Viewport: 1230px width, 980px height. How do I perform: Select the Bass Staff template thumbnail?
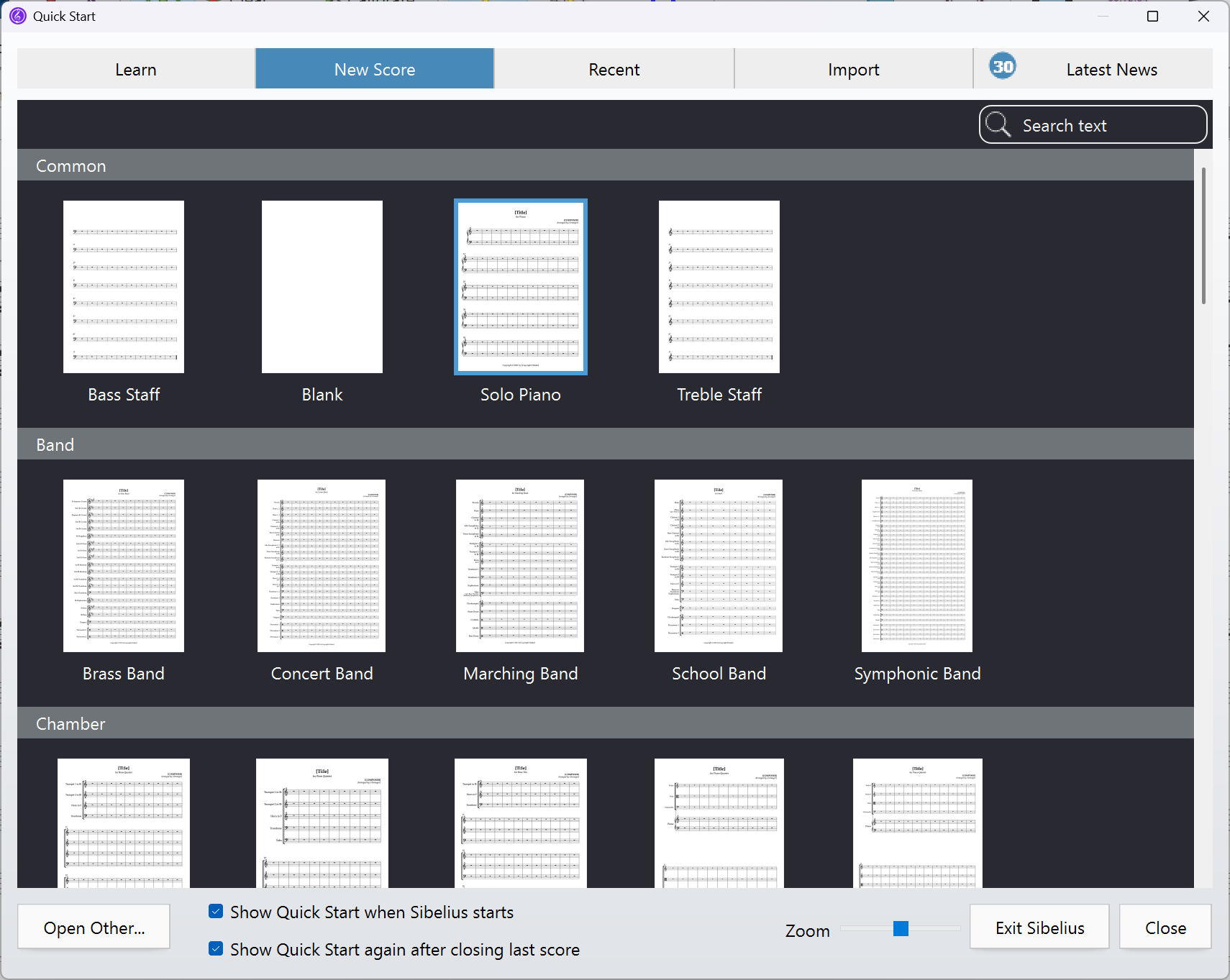click(124, 287)
